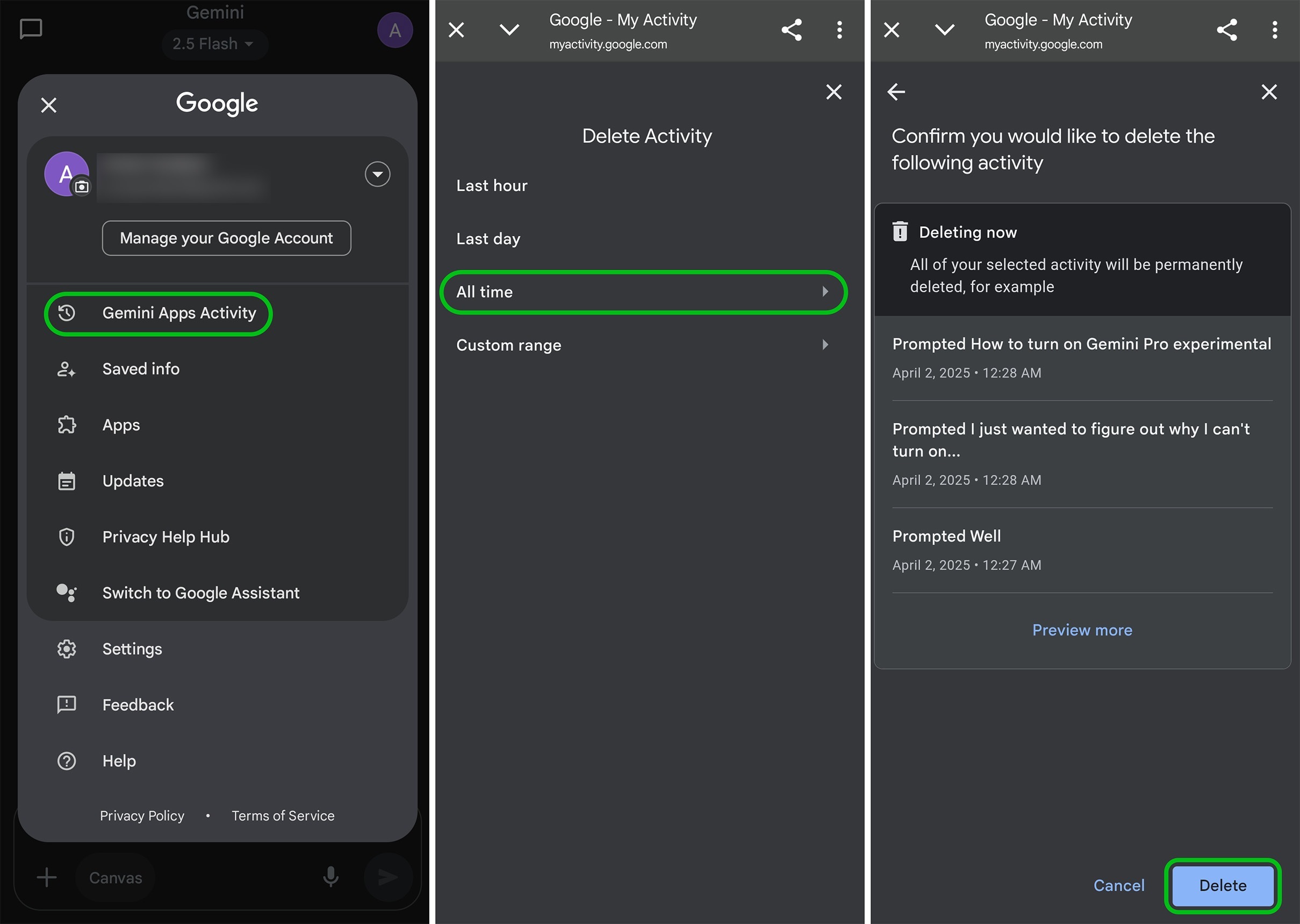Screen dimensions: 1300x924
Task: Open Preview more link
Action: pyautogui.click(x=1082, y=630)
